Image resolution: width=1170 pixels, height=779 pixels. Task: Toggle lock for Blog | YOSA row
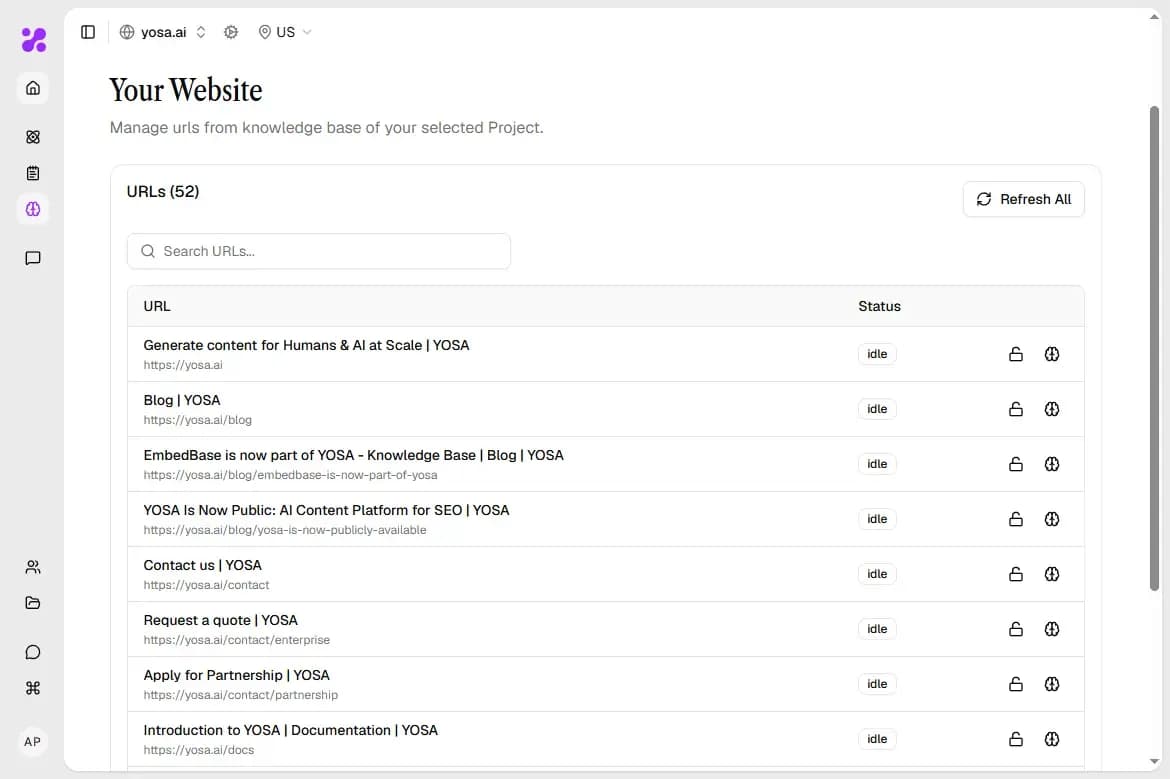coord(1016,409)
